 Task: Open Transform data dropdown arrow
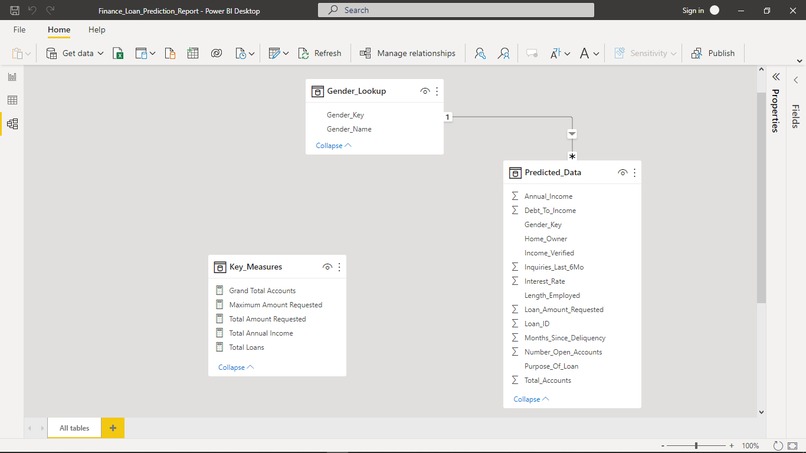[286, 53]
